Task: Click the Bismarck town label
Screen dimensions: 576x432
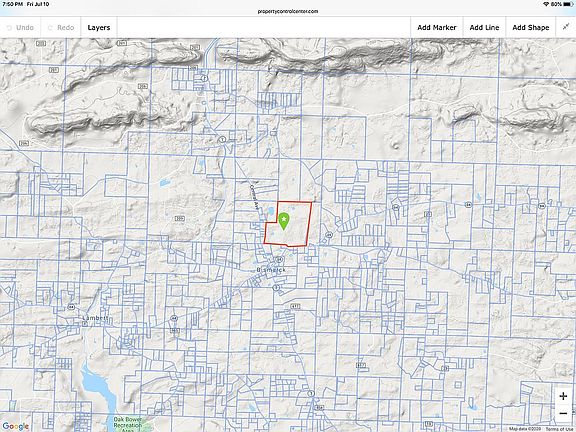Action: click(271, 270)
